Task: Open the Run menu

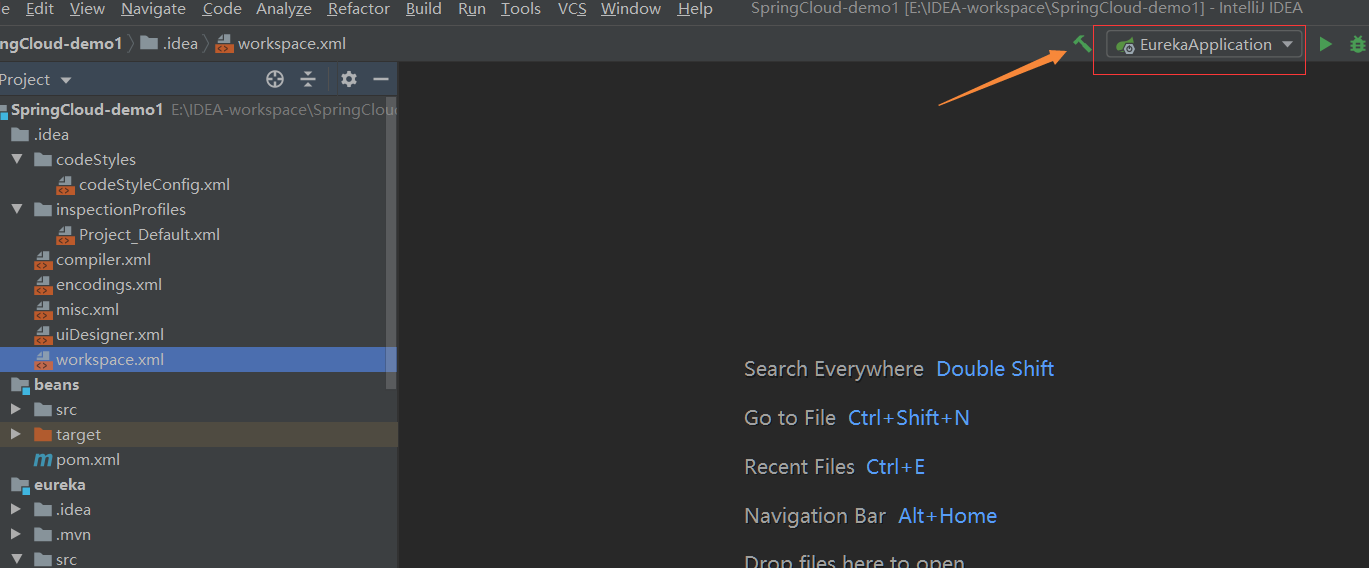Action: [x=472, y=9]
